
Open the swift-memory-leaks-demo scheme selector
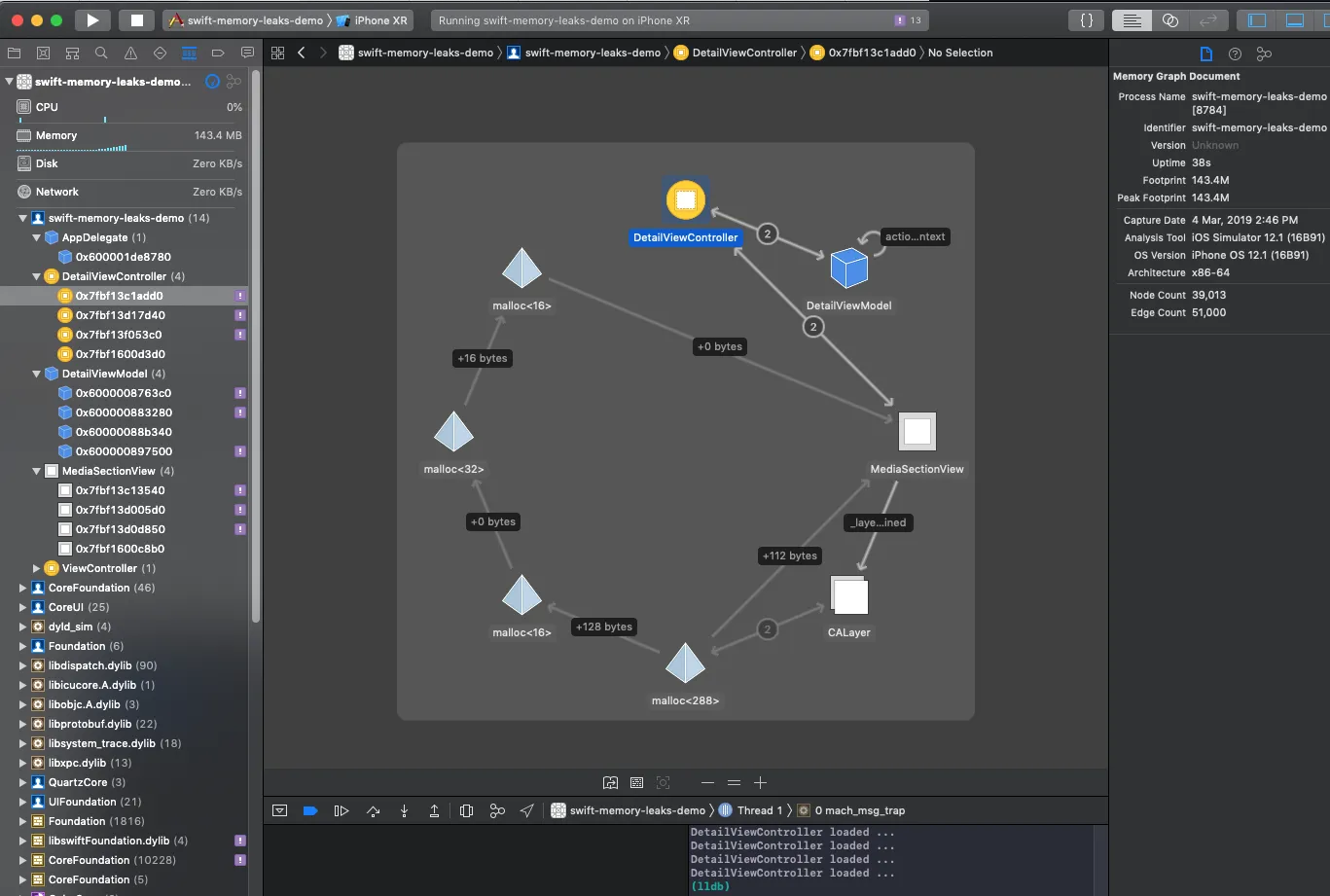pyautogui.click(x=247, y=20)
